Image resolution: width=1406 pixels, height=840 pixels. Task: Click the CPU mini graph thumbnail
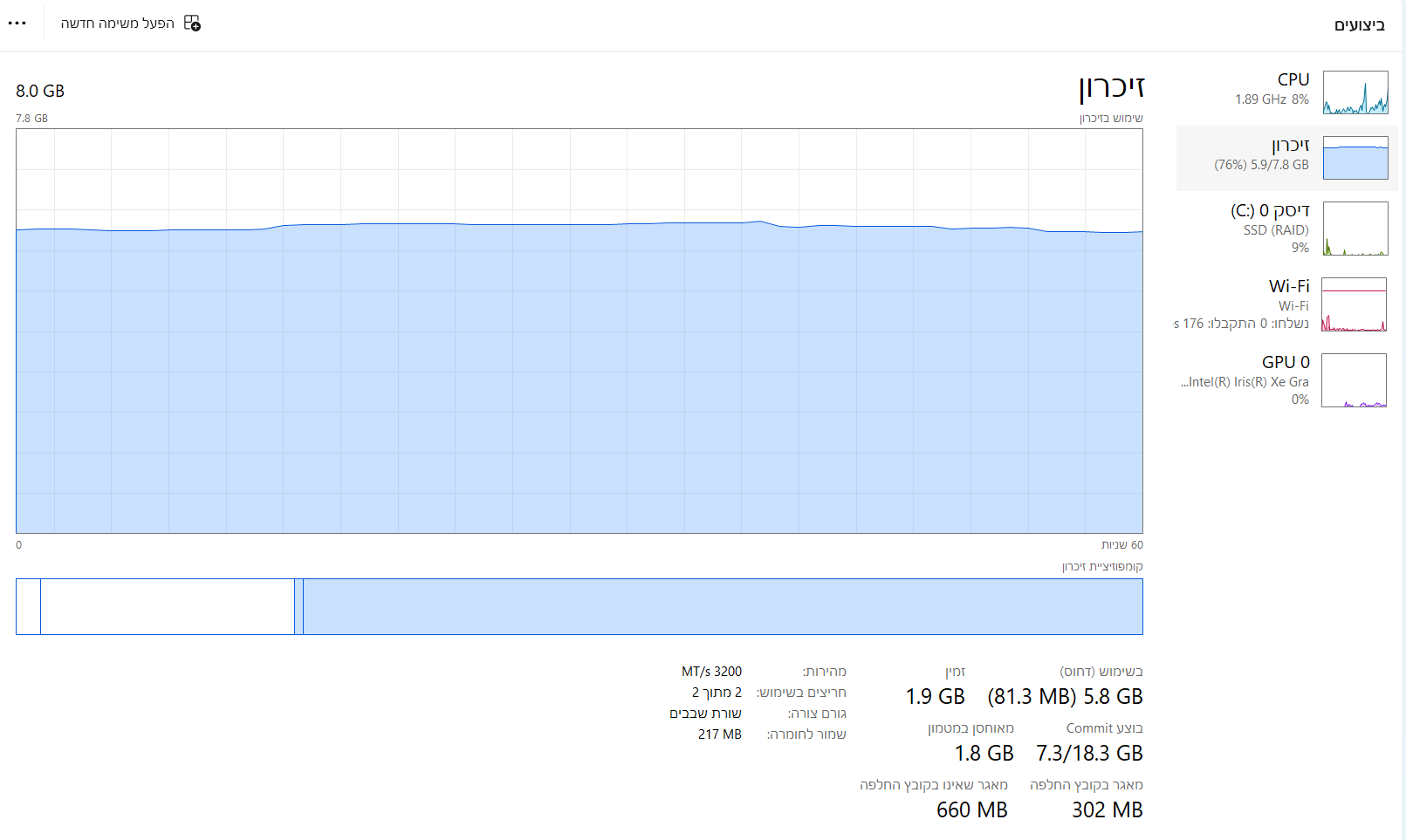1355,92
